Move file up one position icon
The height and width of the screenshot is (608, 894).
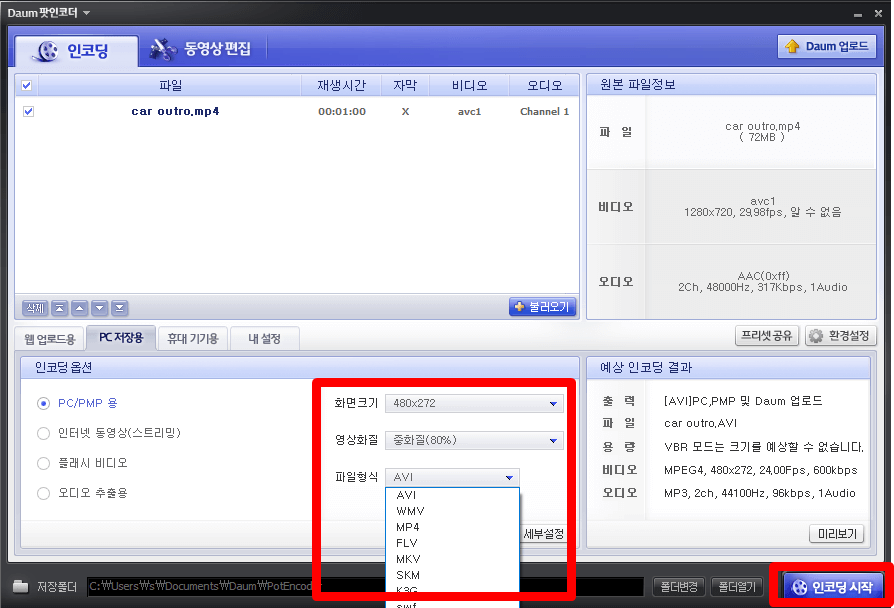(80, 308)
